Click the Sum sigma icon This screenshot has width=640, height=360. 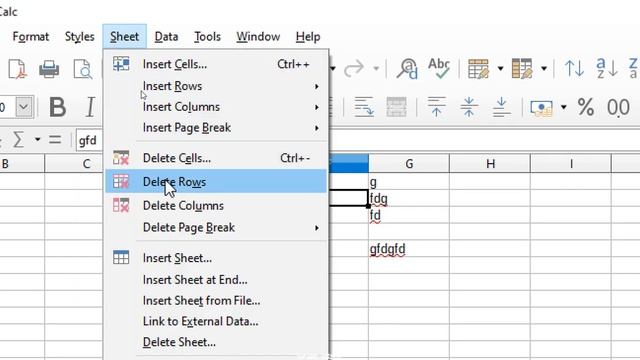pyautogui.click(x=18, y=140)
